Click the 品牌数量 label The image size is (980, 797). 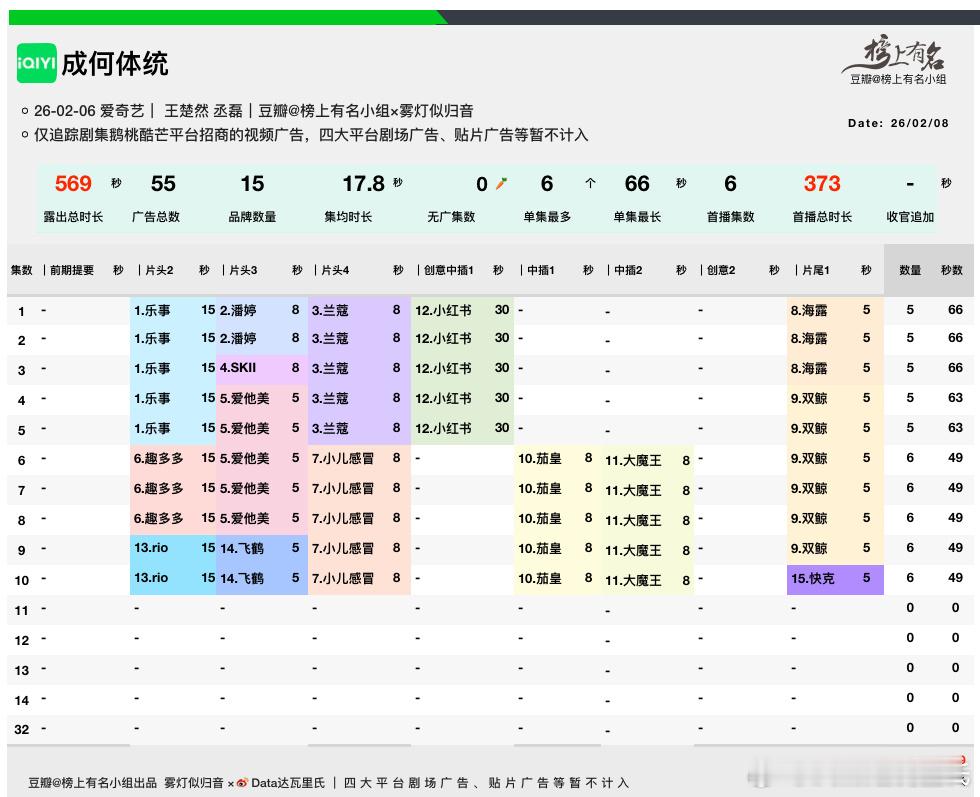[252, 217]
